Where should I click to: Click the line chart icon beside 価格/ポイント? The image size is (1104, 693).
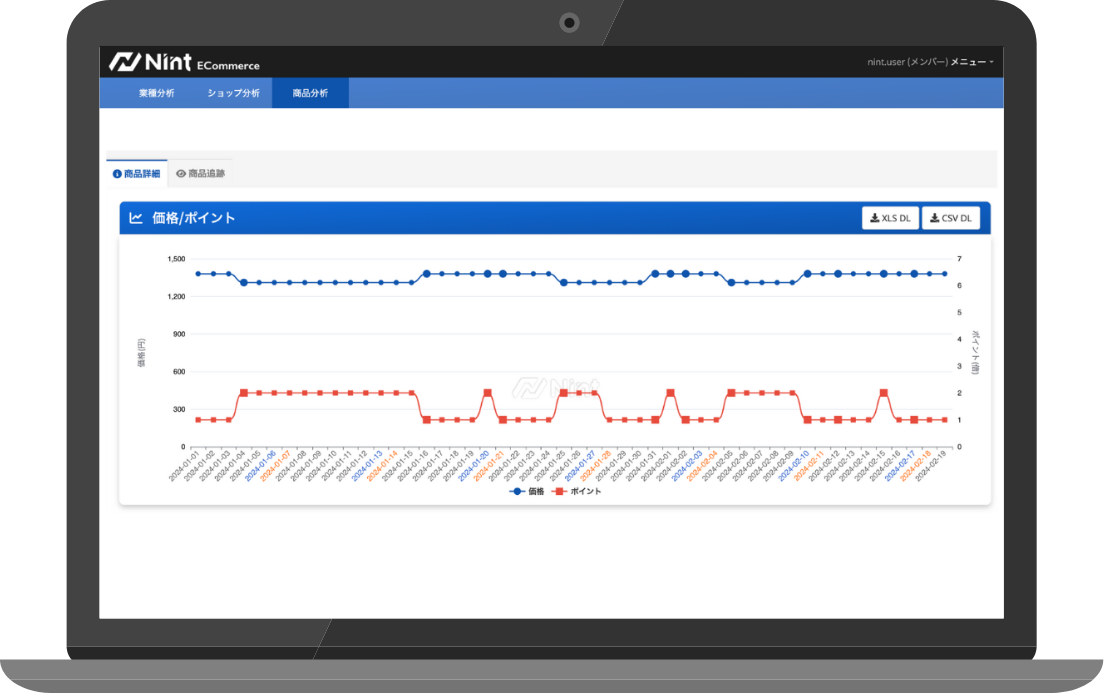(136, 218)
